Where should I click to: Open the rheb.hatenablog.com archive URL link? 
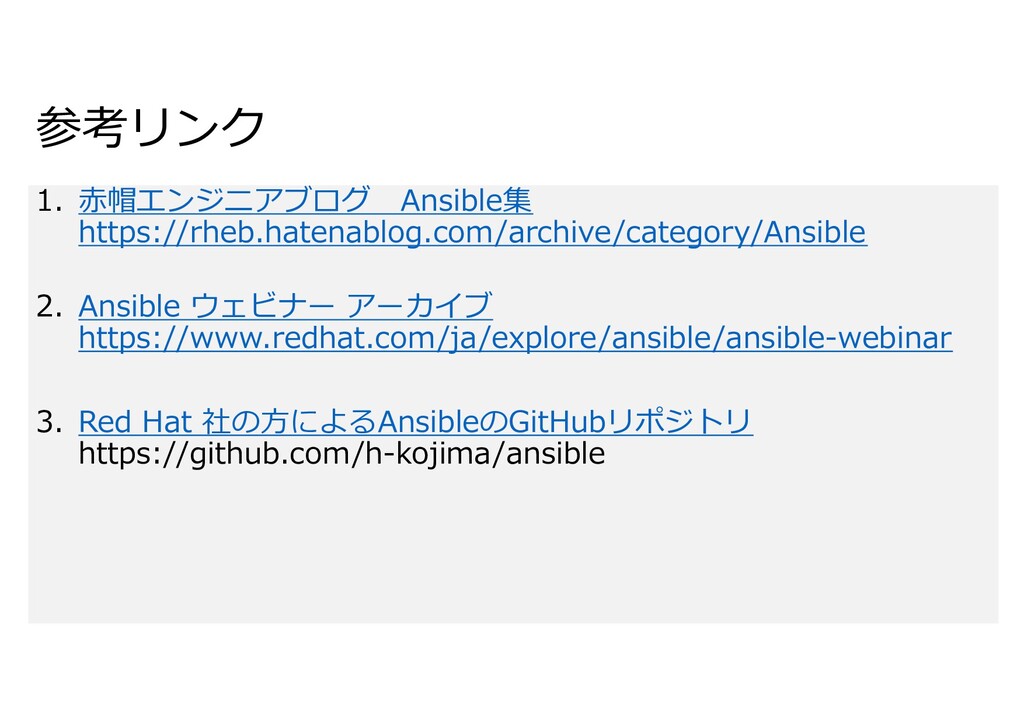click(473, 232)
